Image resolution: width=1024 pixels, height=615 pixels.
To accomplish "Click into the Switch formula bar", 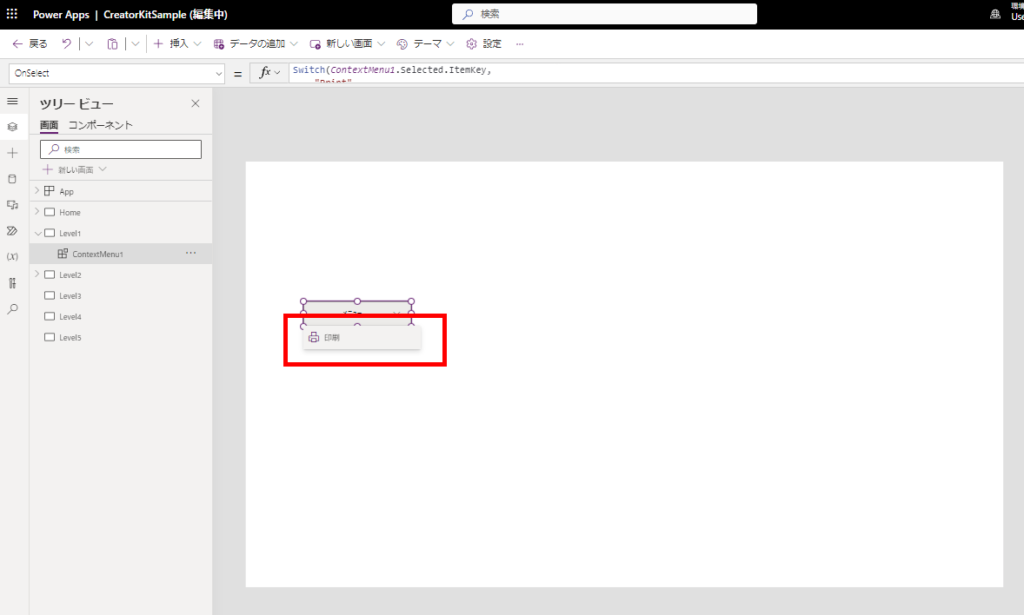I will 656,73.
